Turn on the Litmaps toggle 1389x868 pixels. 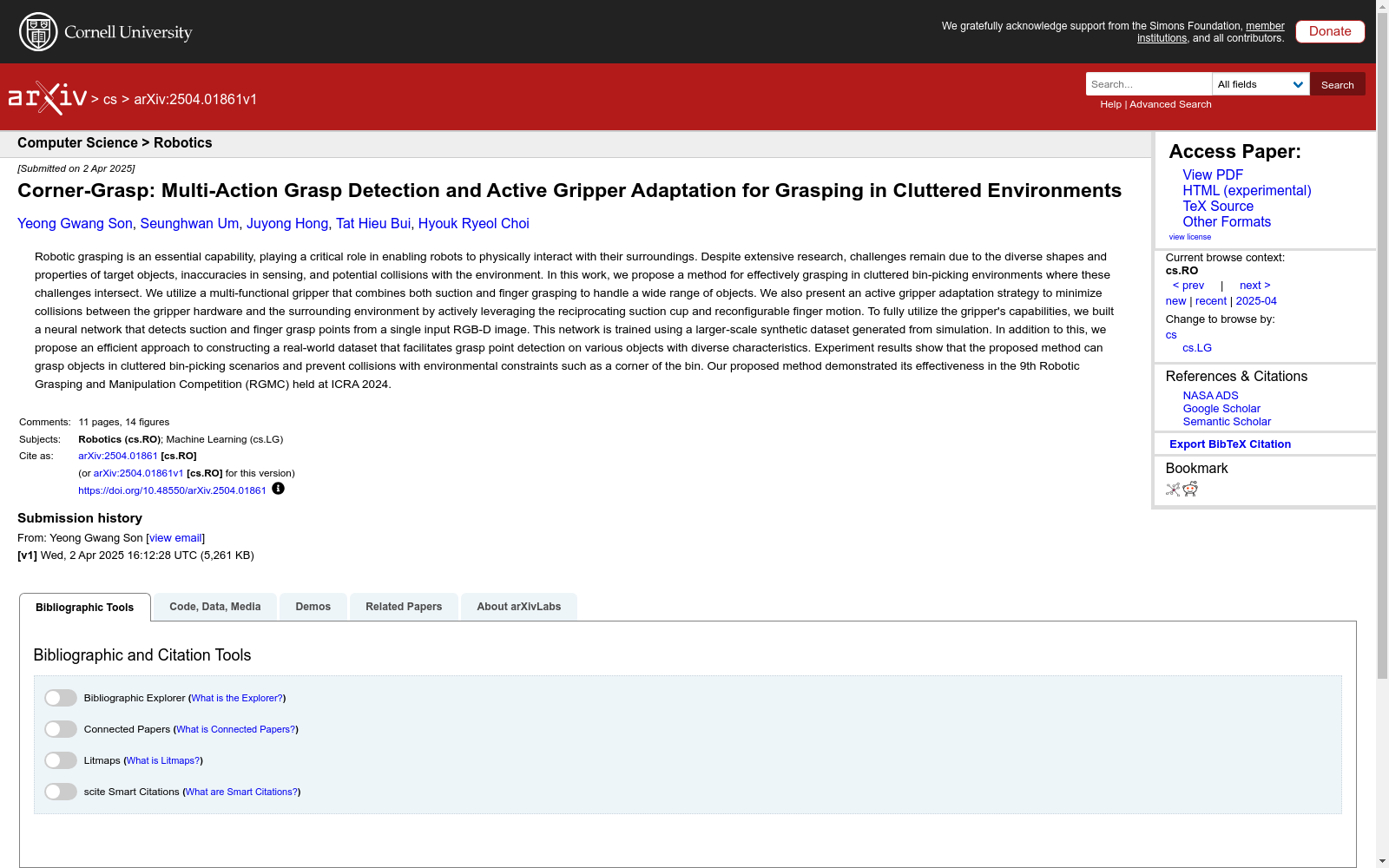click(x=61, y=760)
